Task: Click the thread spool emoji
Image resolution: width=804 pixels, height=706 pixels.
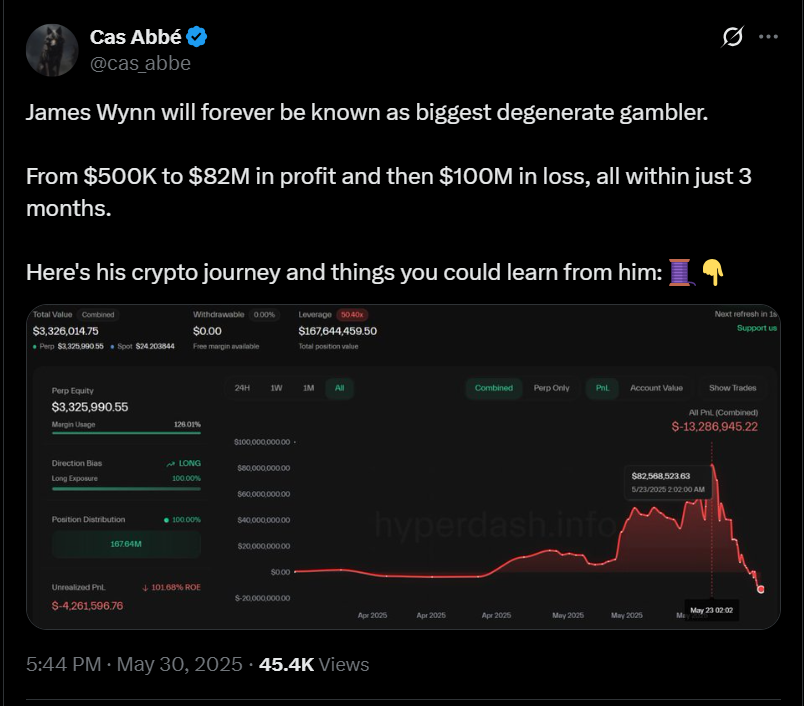Action: click(681, 272)
